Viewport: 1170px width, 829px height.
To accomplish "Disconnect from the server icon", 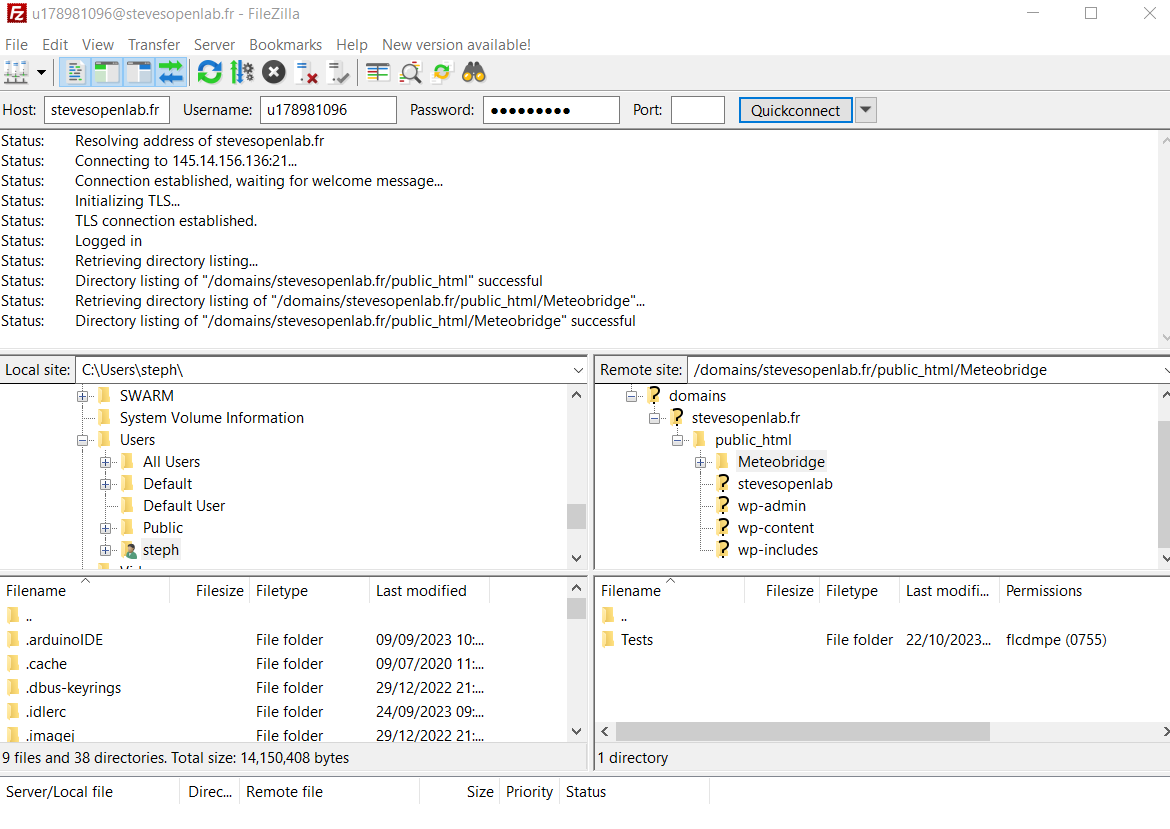I will [x=306, y=72].
